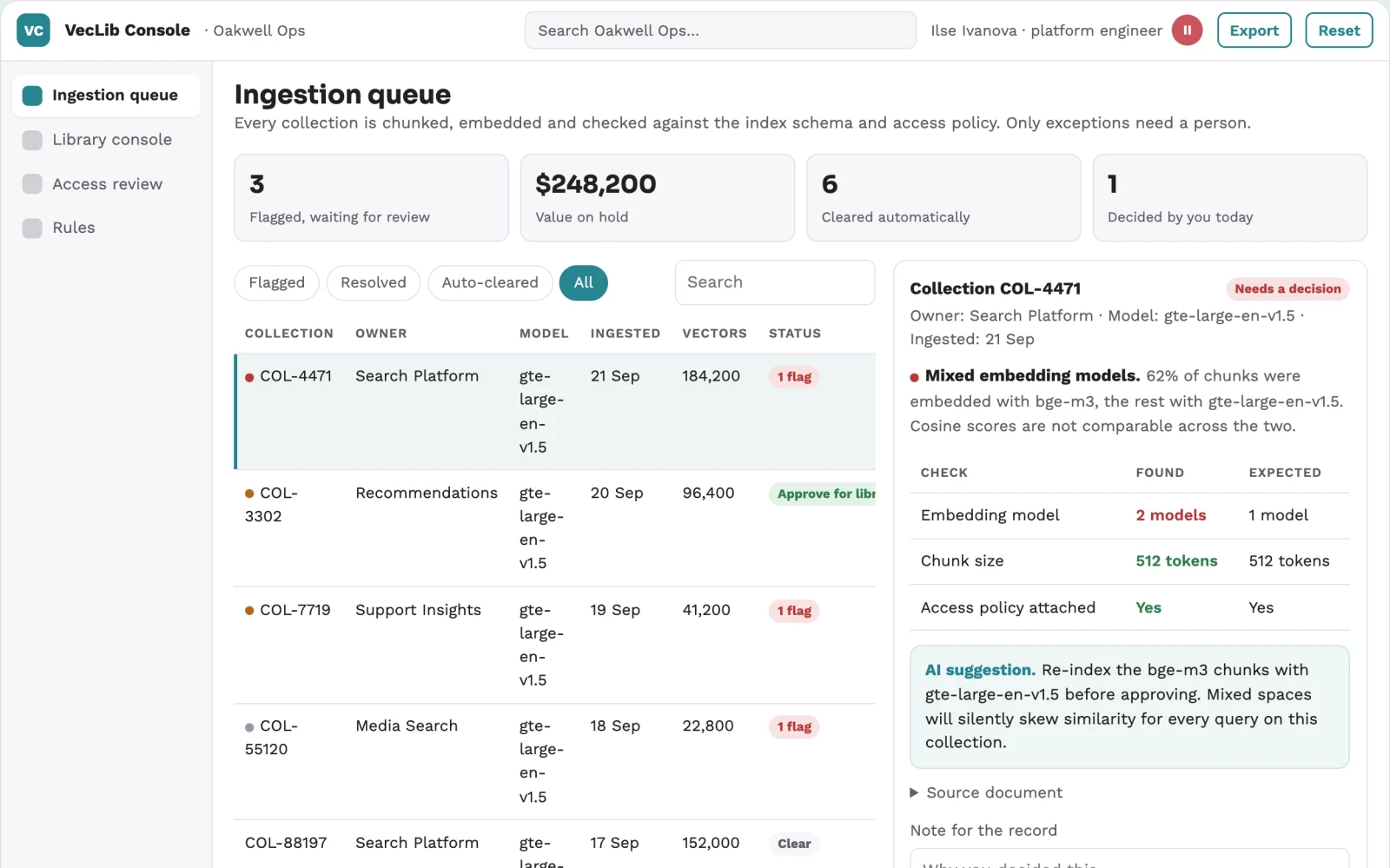1390x868 pixels.
Task: Click the Cleared automatically stat card
Action: click(x=943, y=198)
